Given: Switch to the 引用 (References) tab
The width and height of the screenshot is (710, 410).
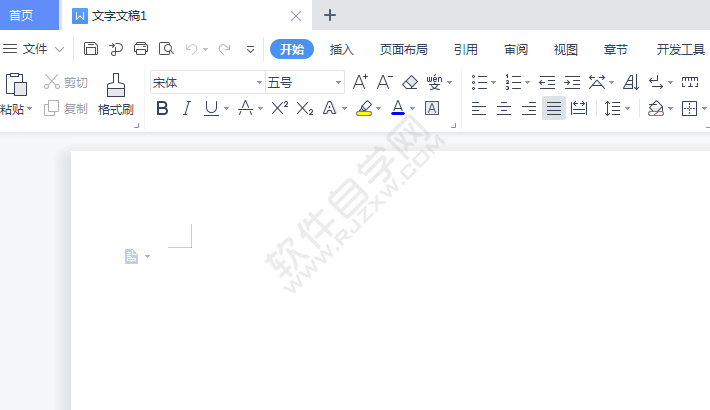Looking at the screenshot, I should [466, 49].
